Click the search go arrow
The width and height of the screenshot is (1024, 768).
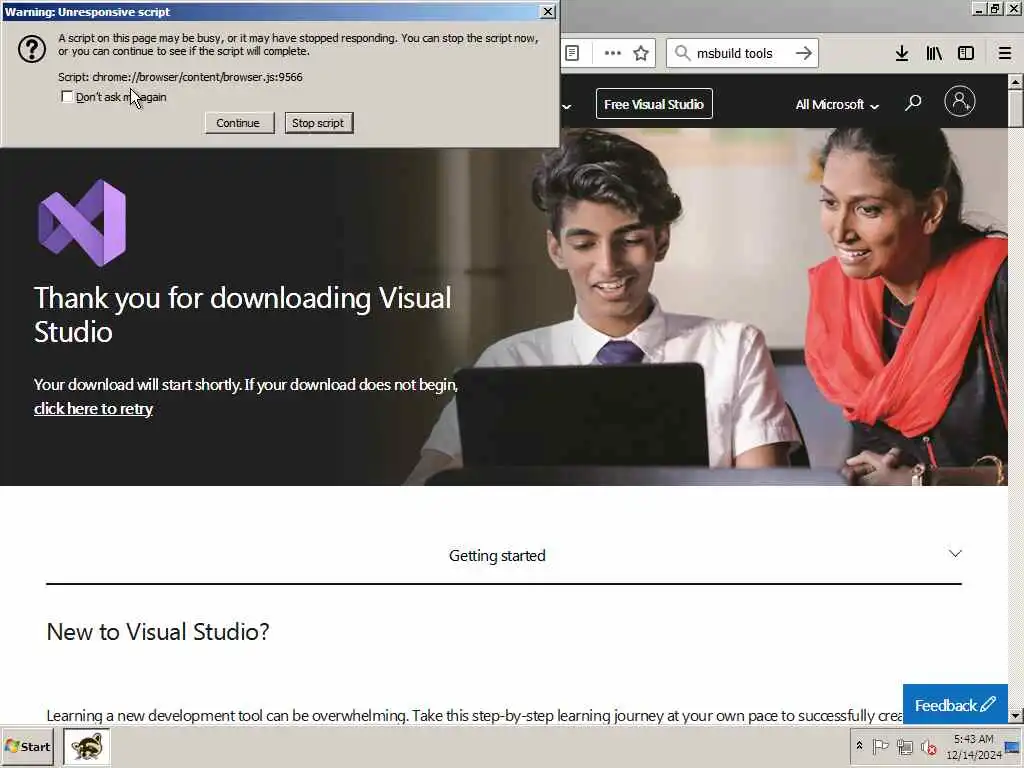coord(804,53)
